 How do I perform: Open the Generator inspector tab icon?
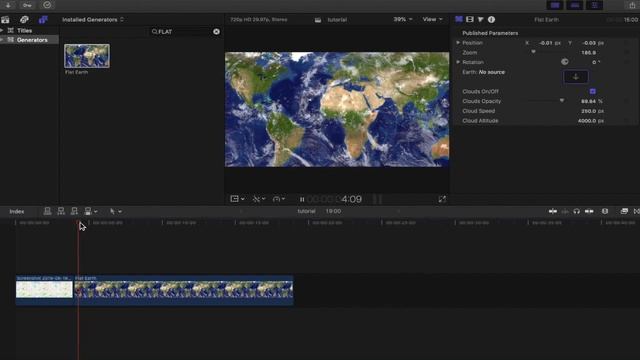[459, 19]
